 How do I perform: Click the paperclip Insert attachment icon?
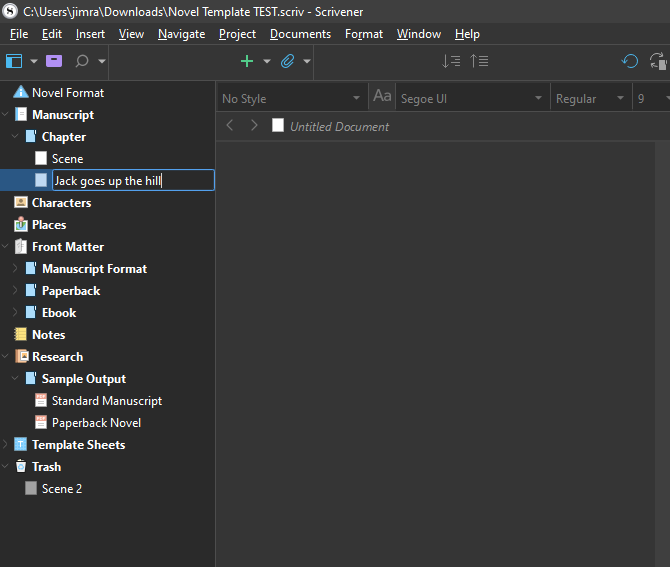tap(288, 61)
